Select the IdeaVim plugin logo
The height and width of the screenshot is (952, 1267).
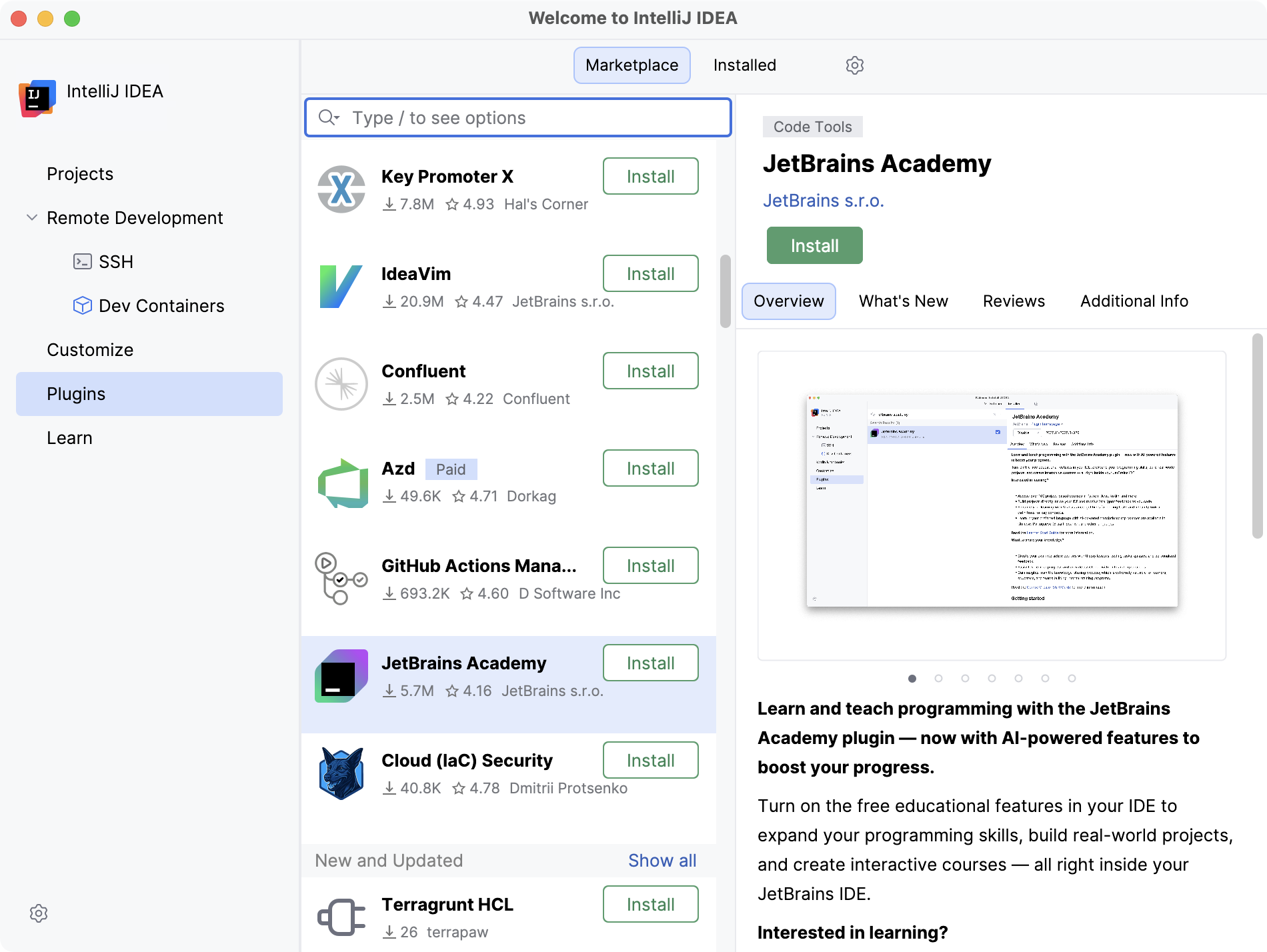[x=341, y=287]
